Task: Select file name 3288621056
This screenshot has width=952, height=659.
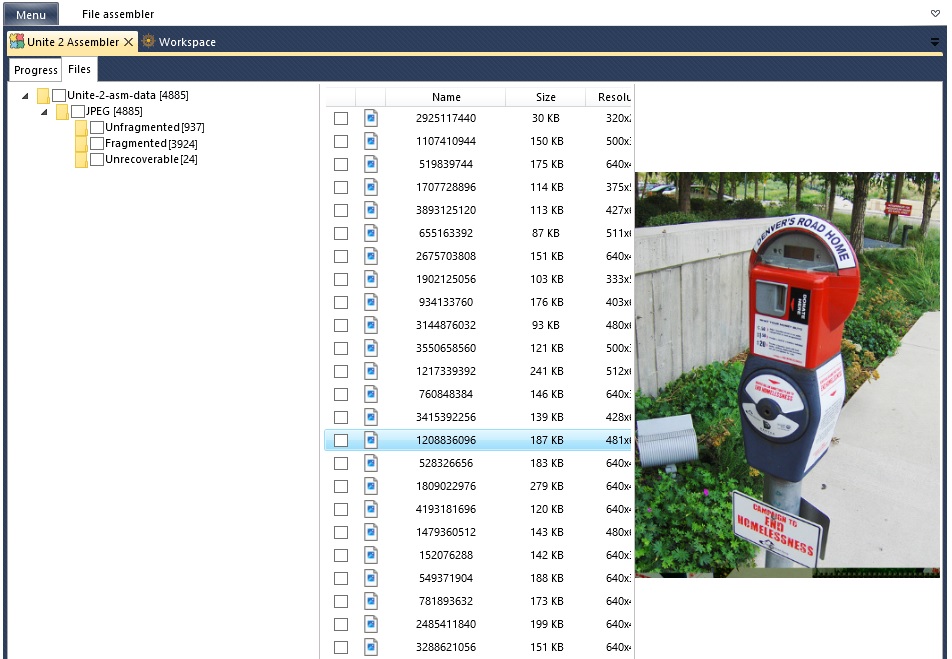Action: tap(446, 647)
